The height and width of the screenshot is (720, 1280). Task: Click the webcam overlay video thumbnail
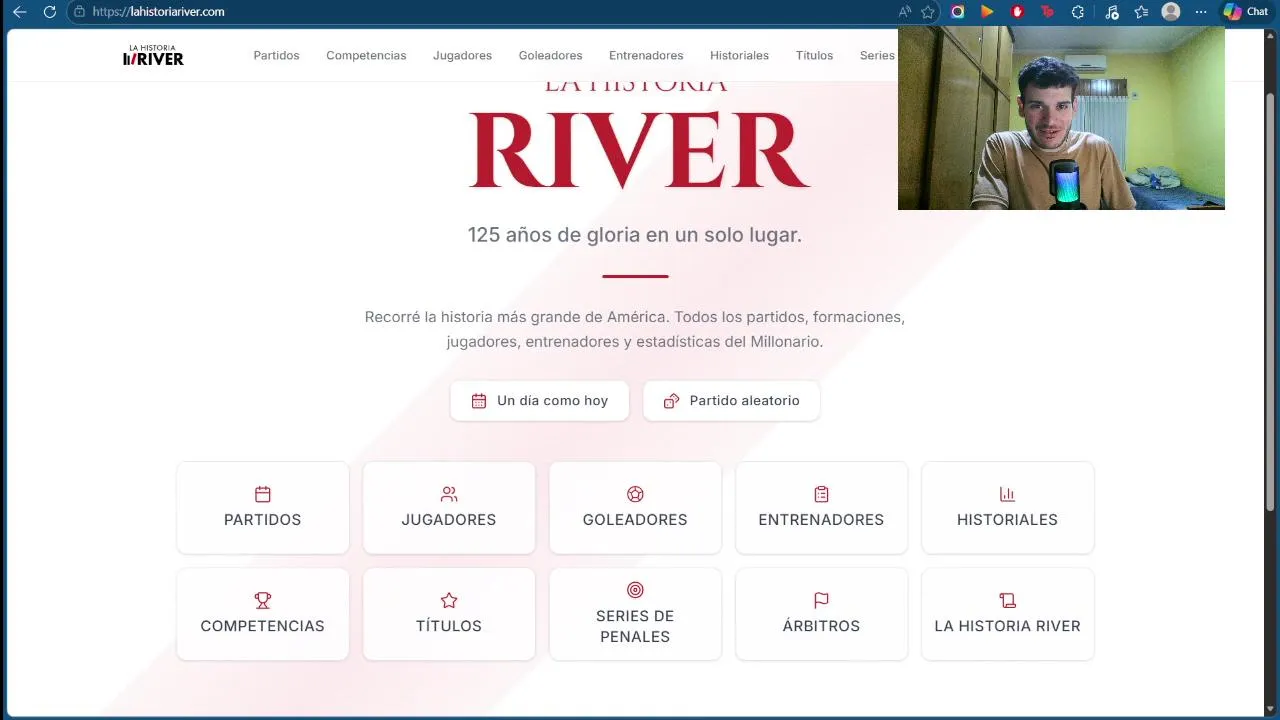(1061, 118)
